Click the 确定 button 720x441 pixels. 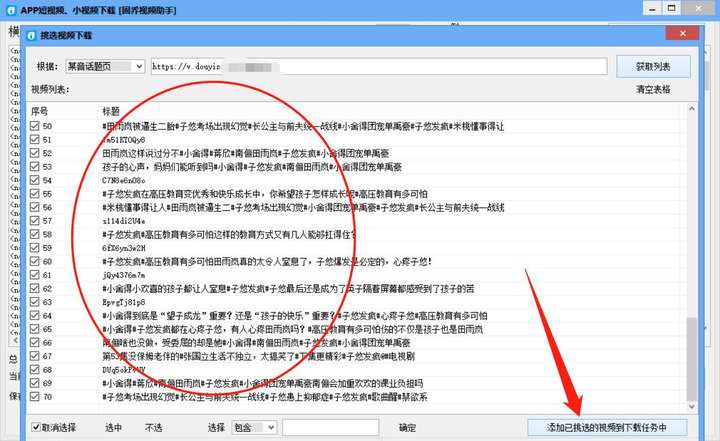click(x=407, y=428)
